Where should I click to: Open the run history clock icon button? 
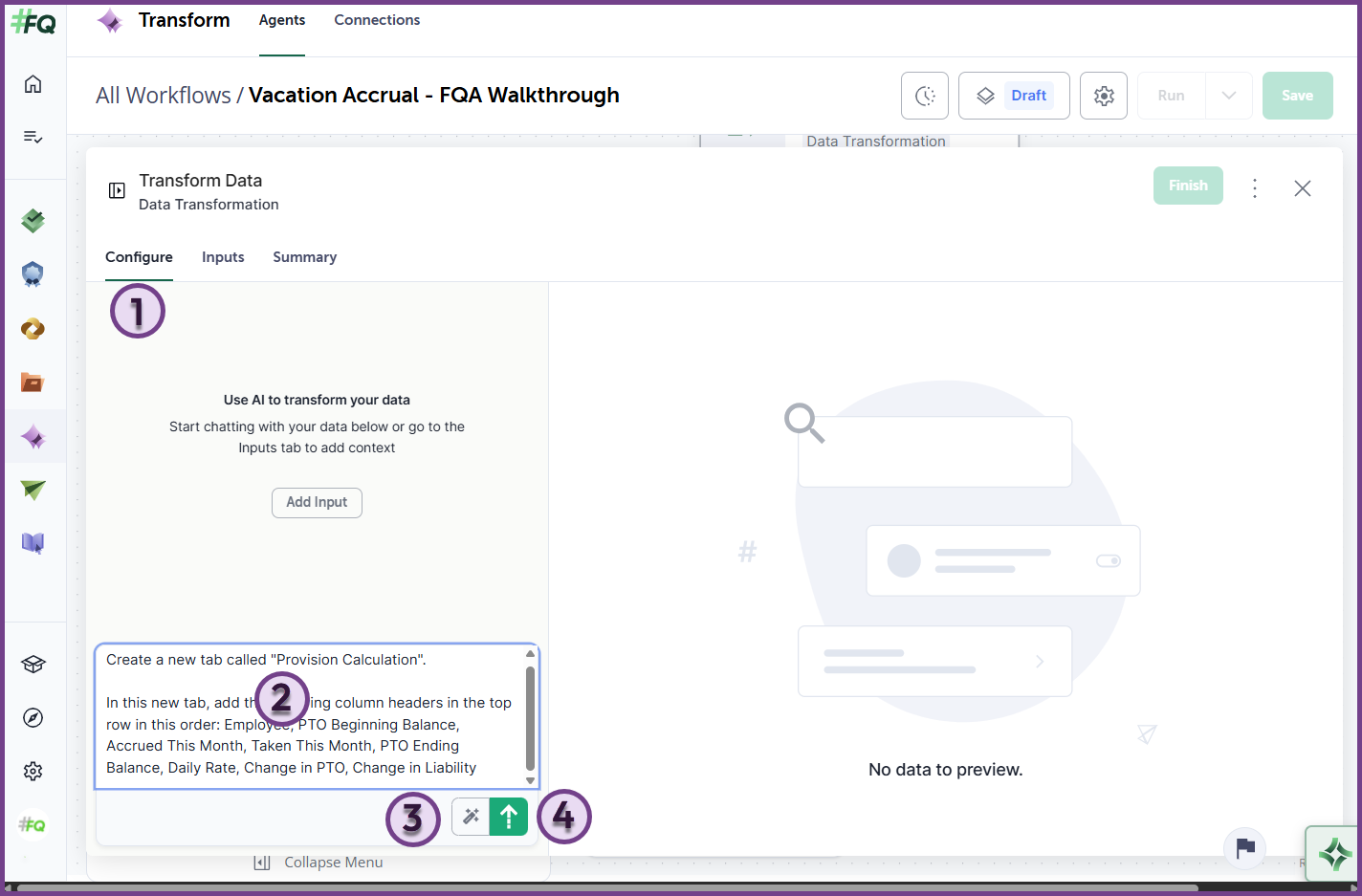[925, 96]
